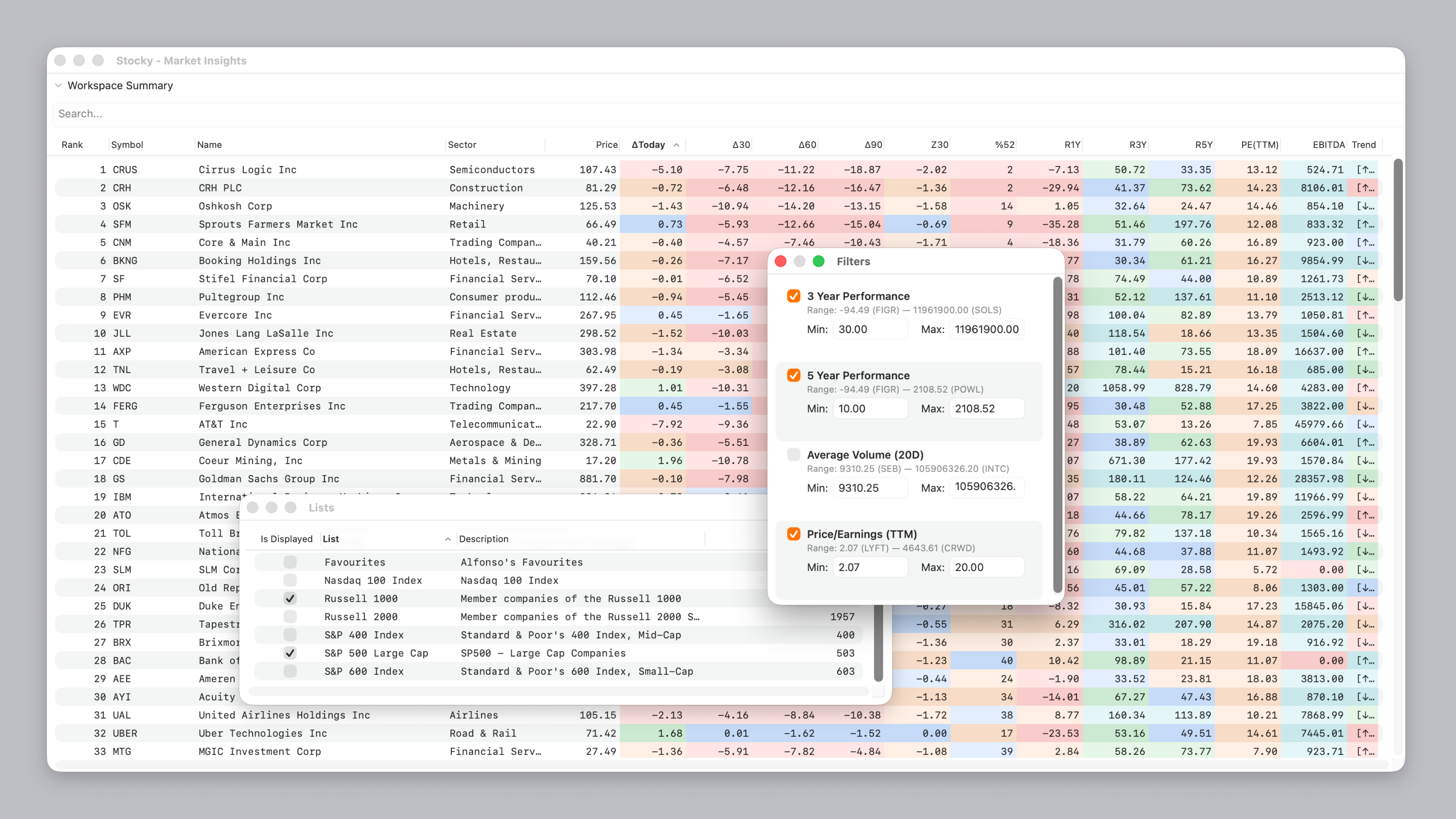The width and height of the screenshot is (1456, 819).
Task: Edit Average Volume Max field
Action: (x=987, y=487)
